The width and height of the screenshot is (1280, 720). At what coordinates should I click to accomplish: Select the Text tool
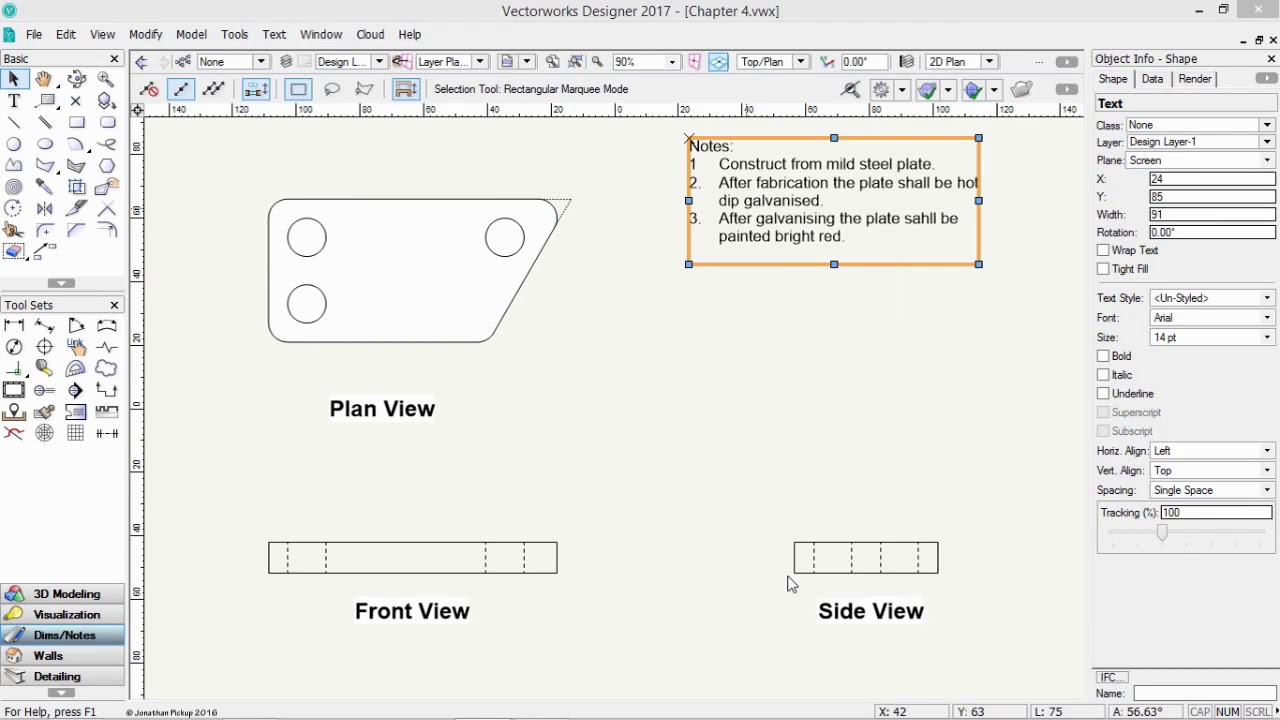point(14,100)
